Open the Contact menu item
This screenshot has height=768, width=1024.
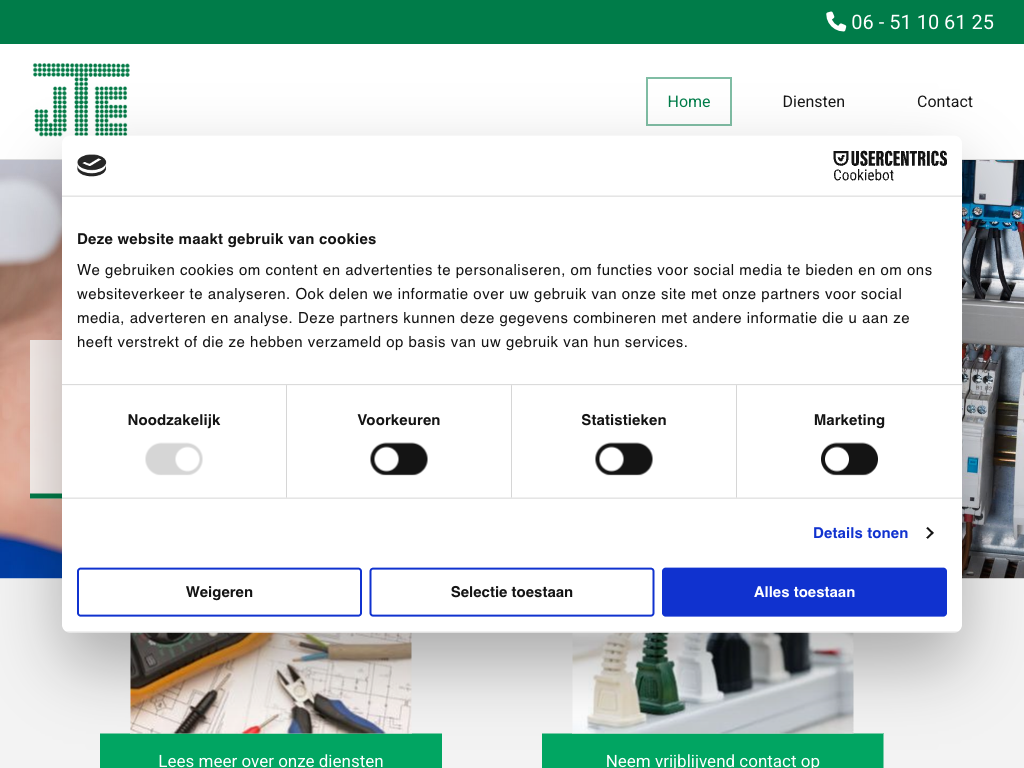[x=944, y=102]
